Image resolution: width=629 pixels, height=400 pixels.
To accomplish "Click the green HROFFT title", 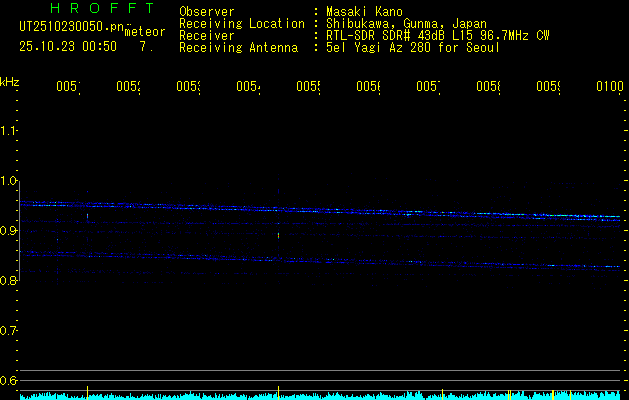I will point(103,8).
